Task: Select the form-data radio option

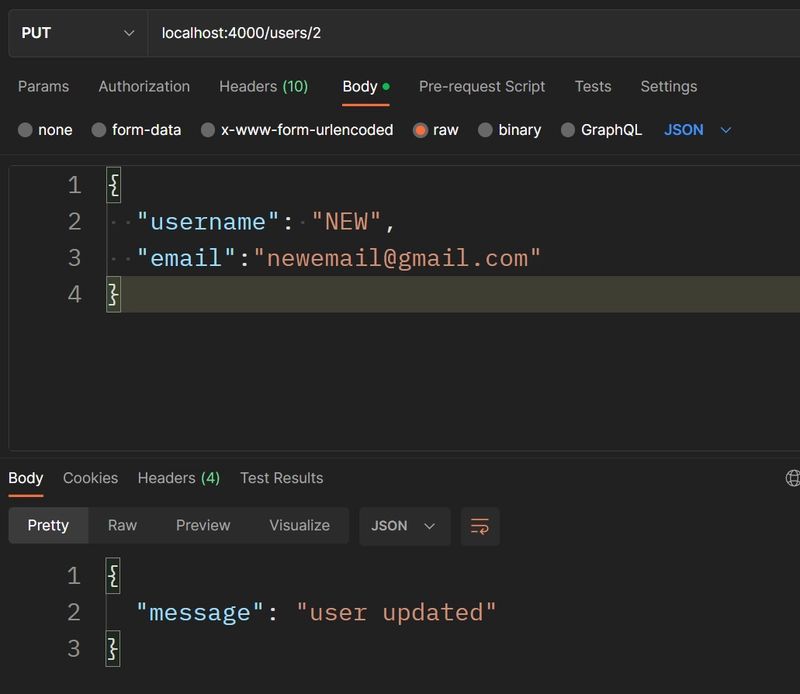Action: click(x=98, y=130)
